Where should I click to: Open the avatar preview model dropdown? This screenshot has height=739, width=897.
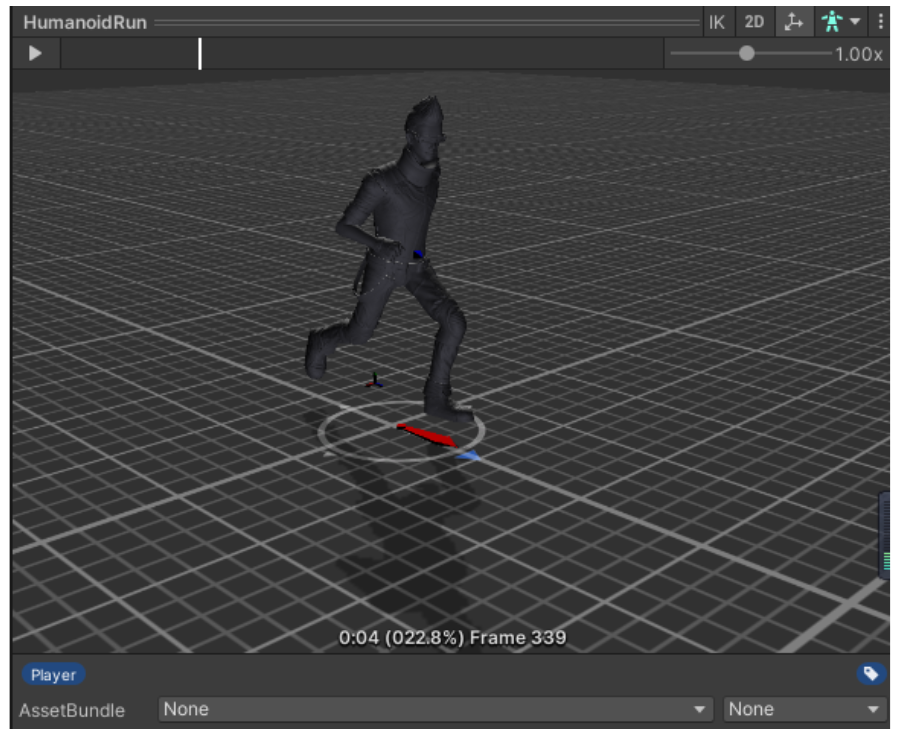click(x=841, y=22)
